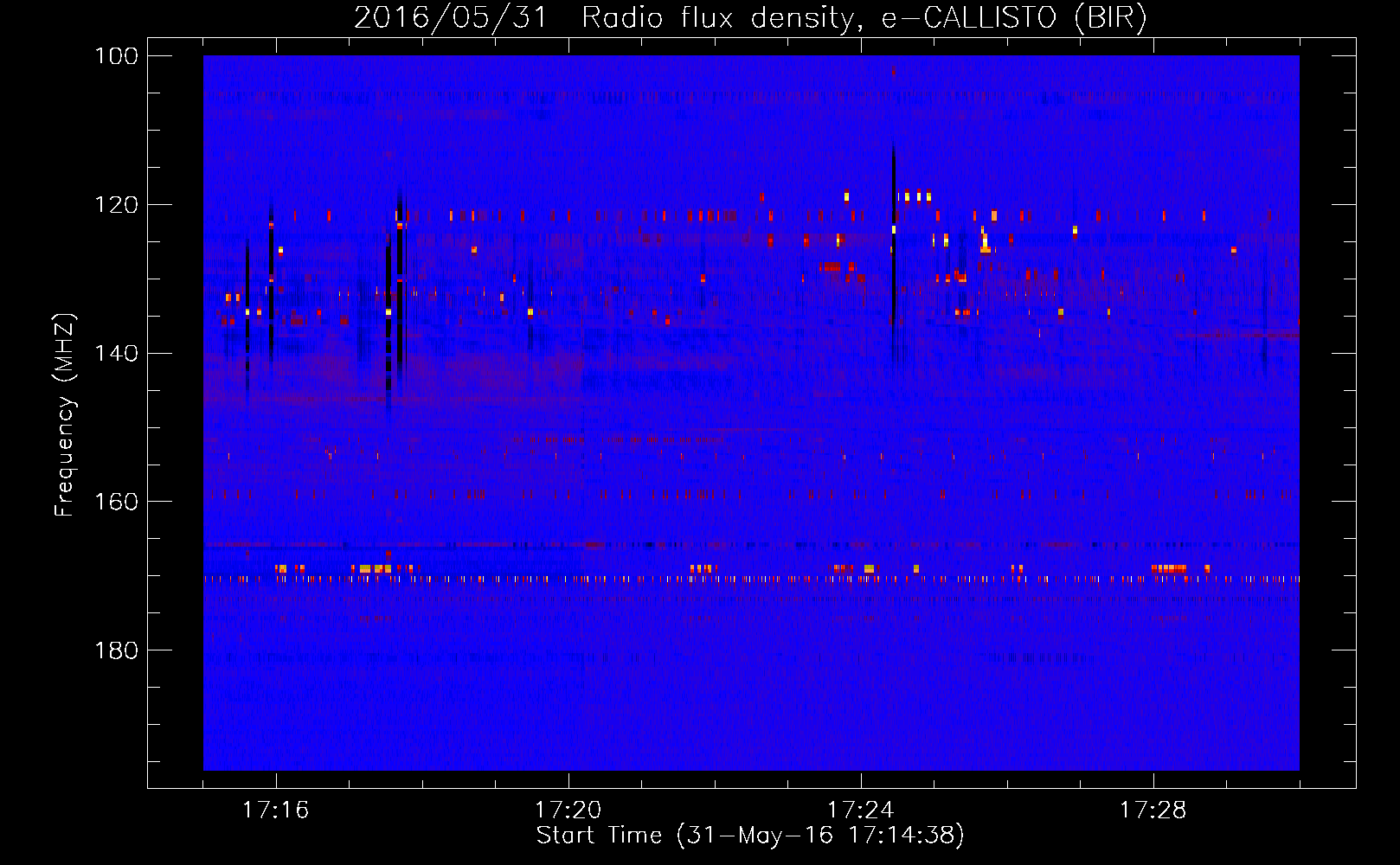Image resolution: width=1400 pixels, height=865 pixels.
Task: Click the date '2016/05/31' in the title
Action: coord(451,18)
